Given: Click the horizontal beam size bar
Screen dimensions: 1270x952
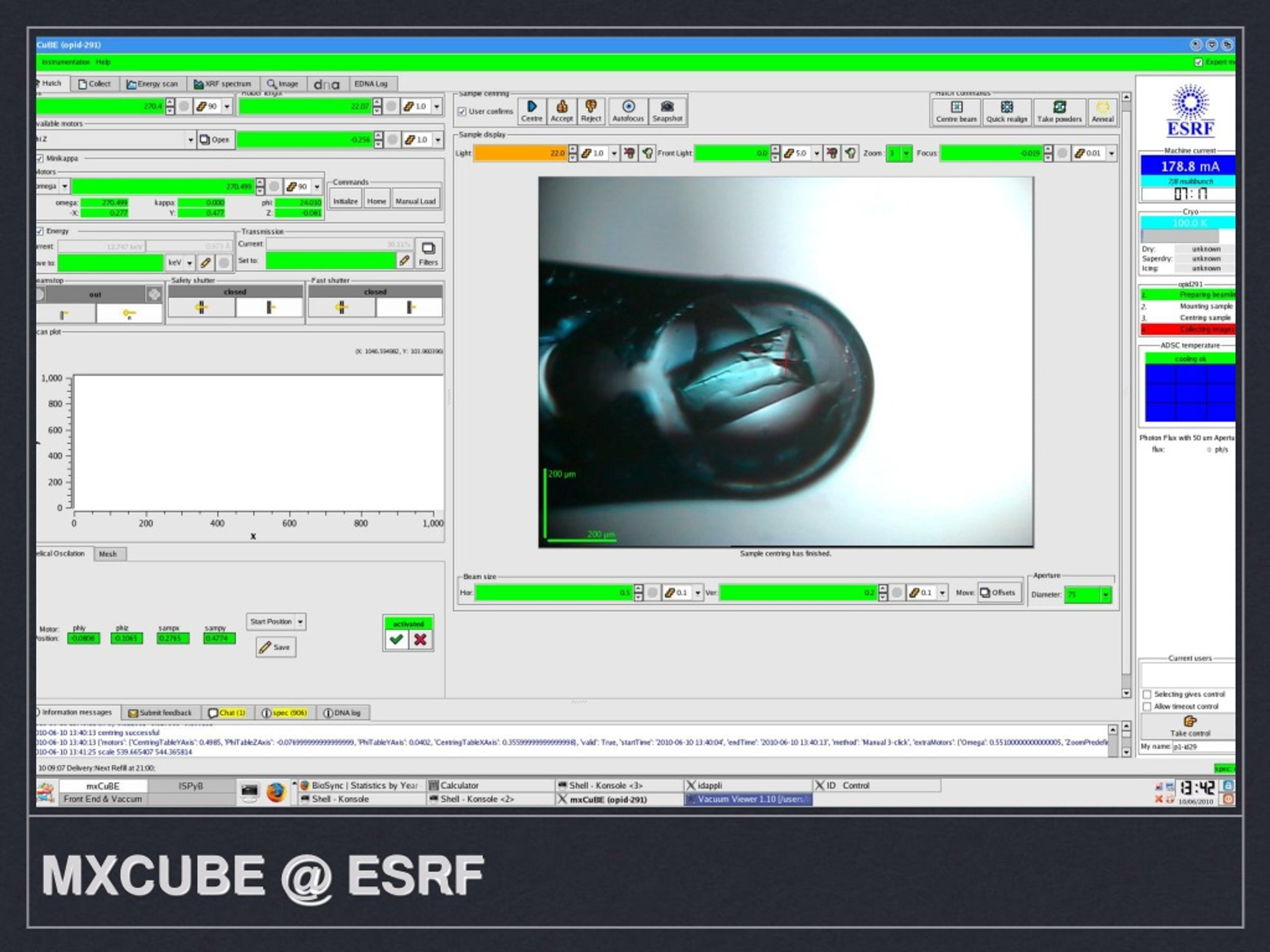Looking at the screenshot, I should (x=554, y=592).
